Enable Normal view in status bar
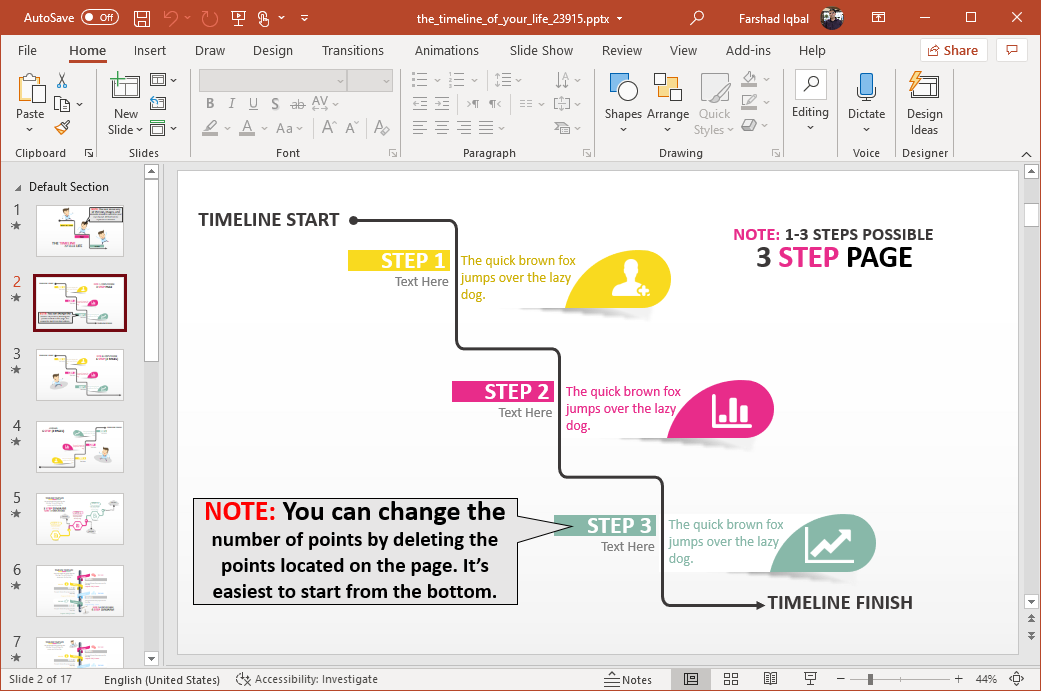1041x691 pixels. 691,679
